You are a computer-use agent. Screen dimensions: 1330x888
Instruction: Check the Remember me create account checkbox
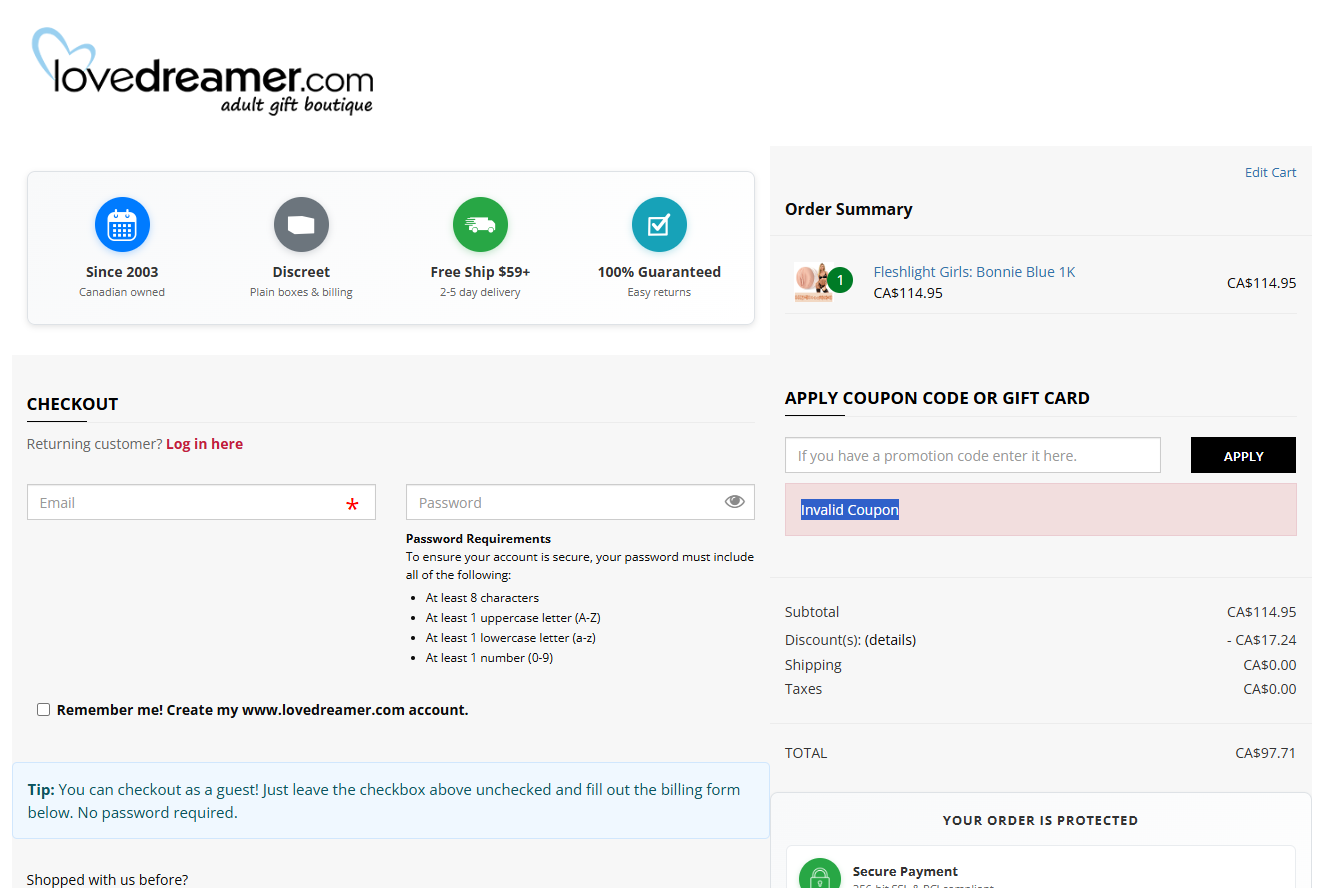point(43,710)
